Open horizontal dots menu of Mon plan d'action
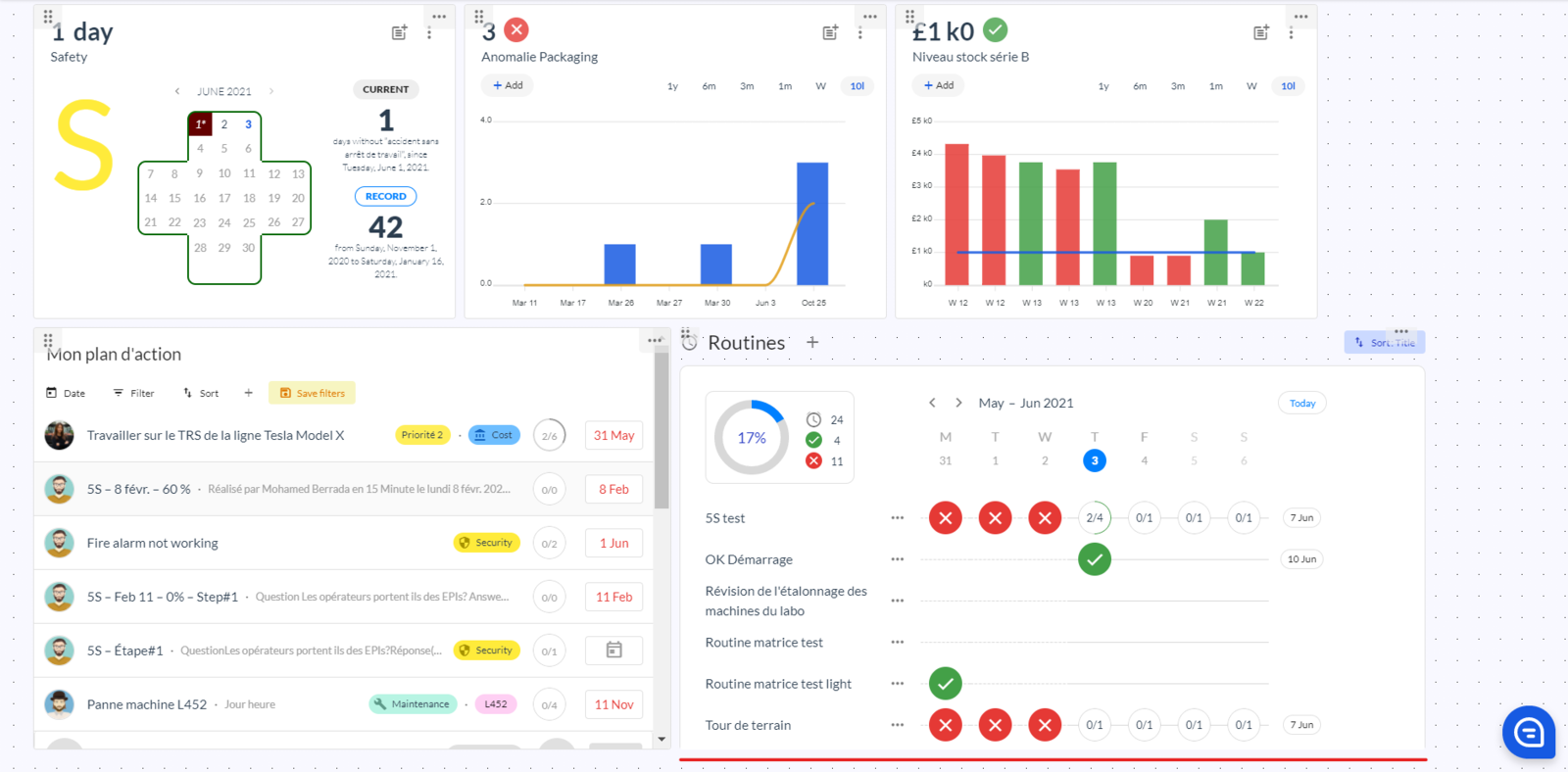Viewport: 1568px width, 772px height. pyautogui.click(x=655, y=341)
